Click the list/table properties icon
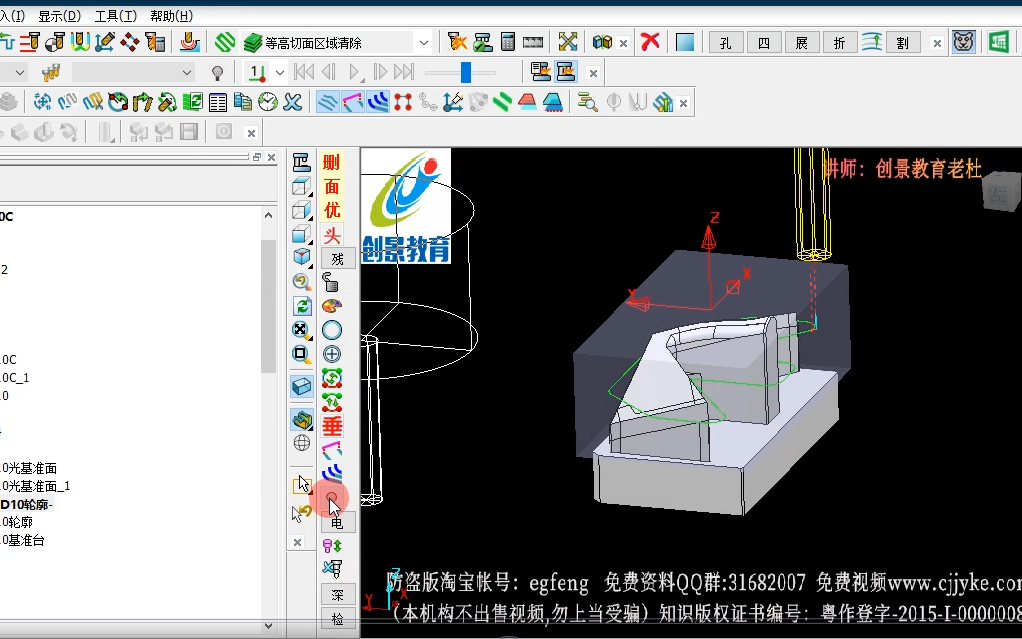This screenshot has width=1022, height=639. point(218,102)
